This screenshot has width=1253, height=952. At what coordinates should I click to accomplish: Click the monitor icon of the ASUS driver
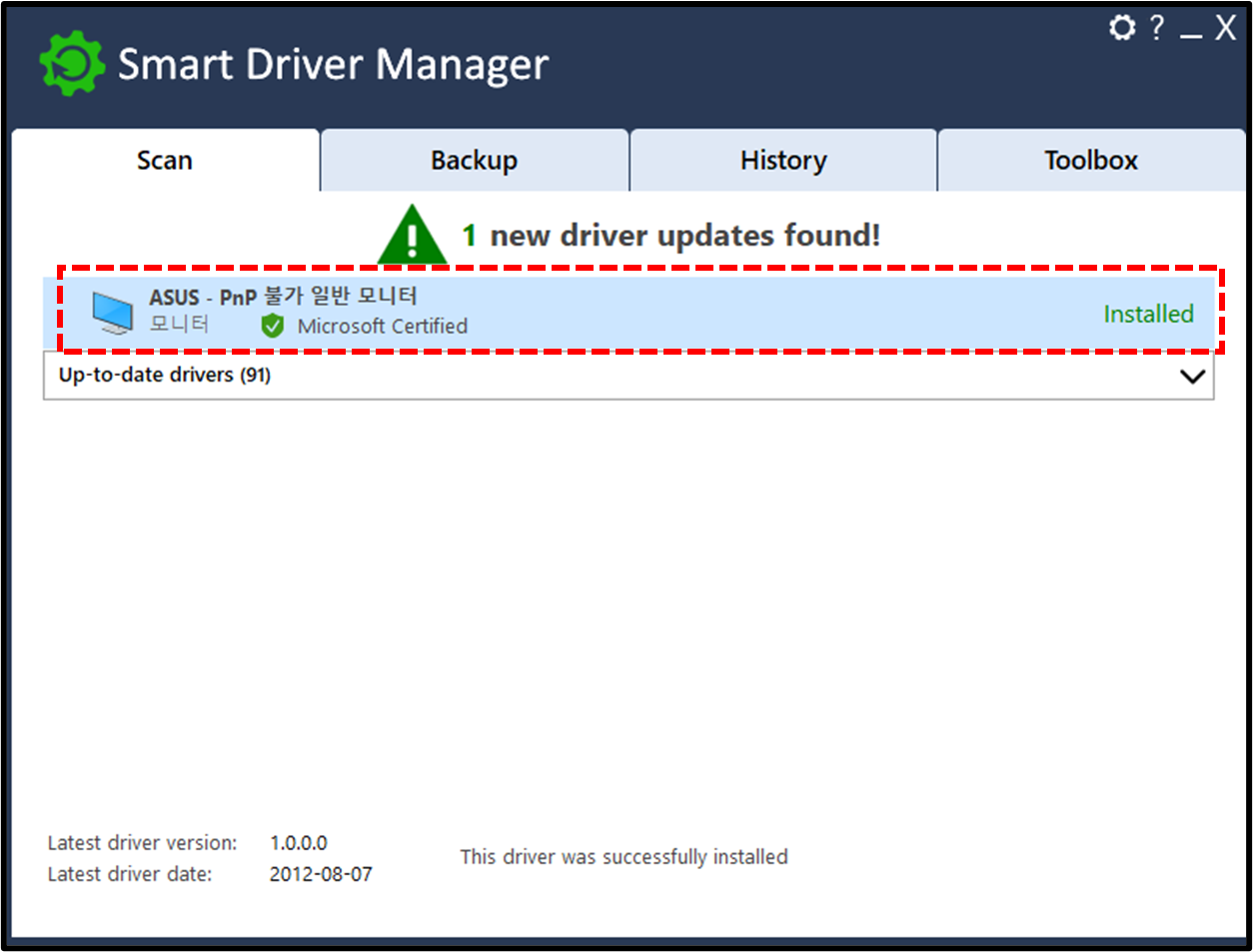point(112,313)
